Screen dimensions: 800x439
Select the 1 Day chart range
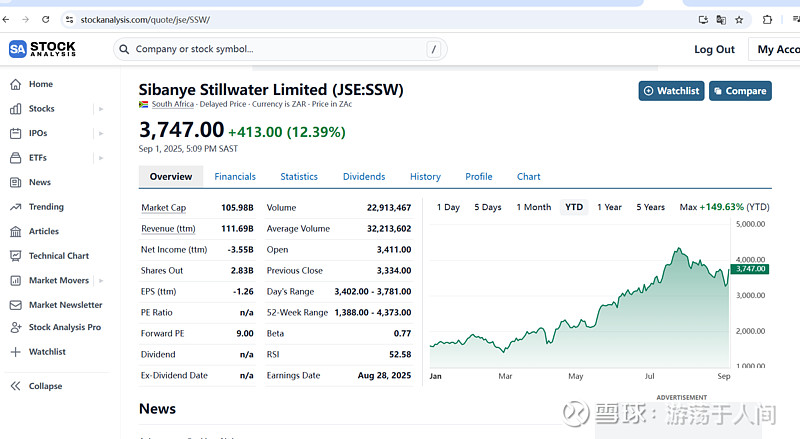448,207
